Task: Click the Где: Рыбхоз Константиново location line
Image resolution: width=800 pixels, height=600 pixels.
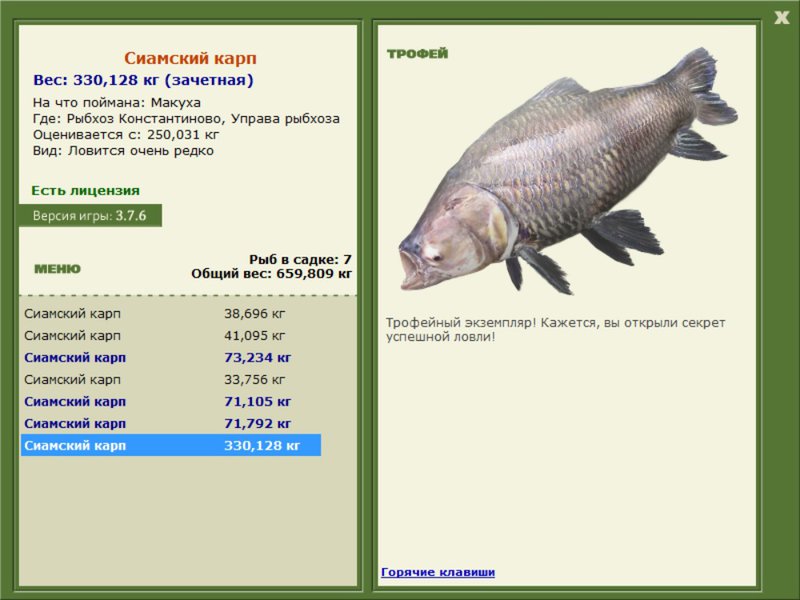Action: [186, 119]
